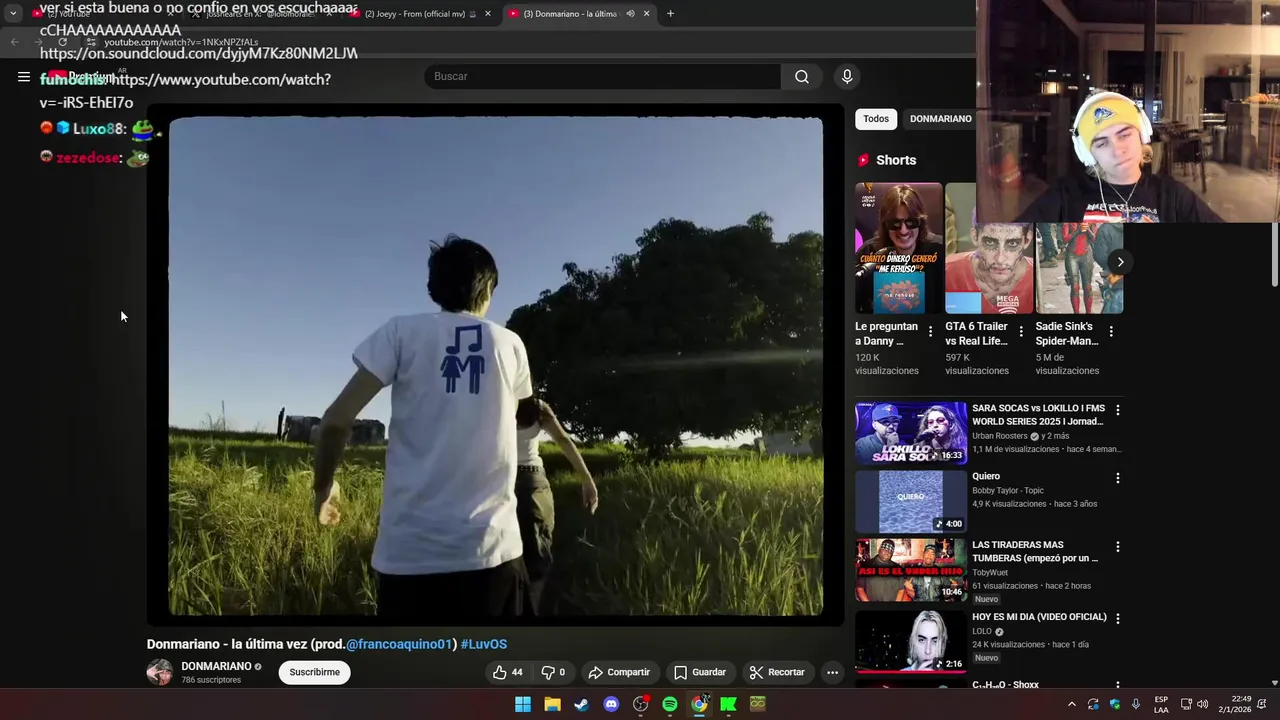Open the tab search dropdown arrow
The height and width of the screenshot is (720, 1280).
pyautogui.click(x=13, y=14)
